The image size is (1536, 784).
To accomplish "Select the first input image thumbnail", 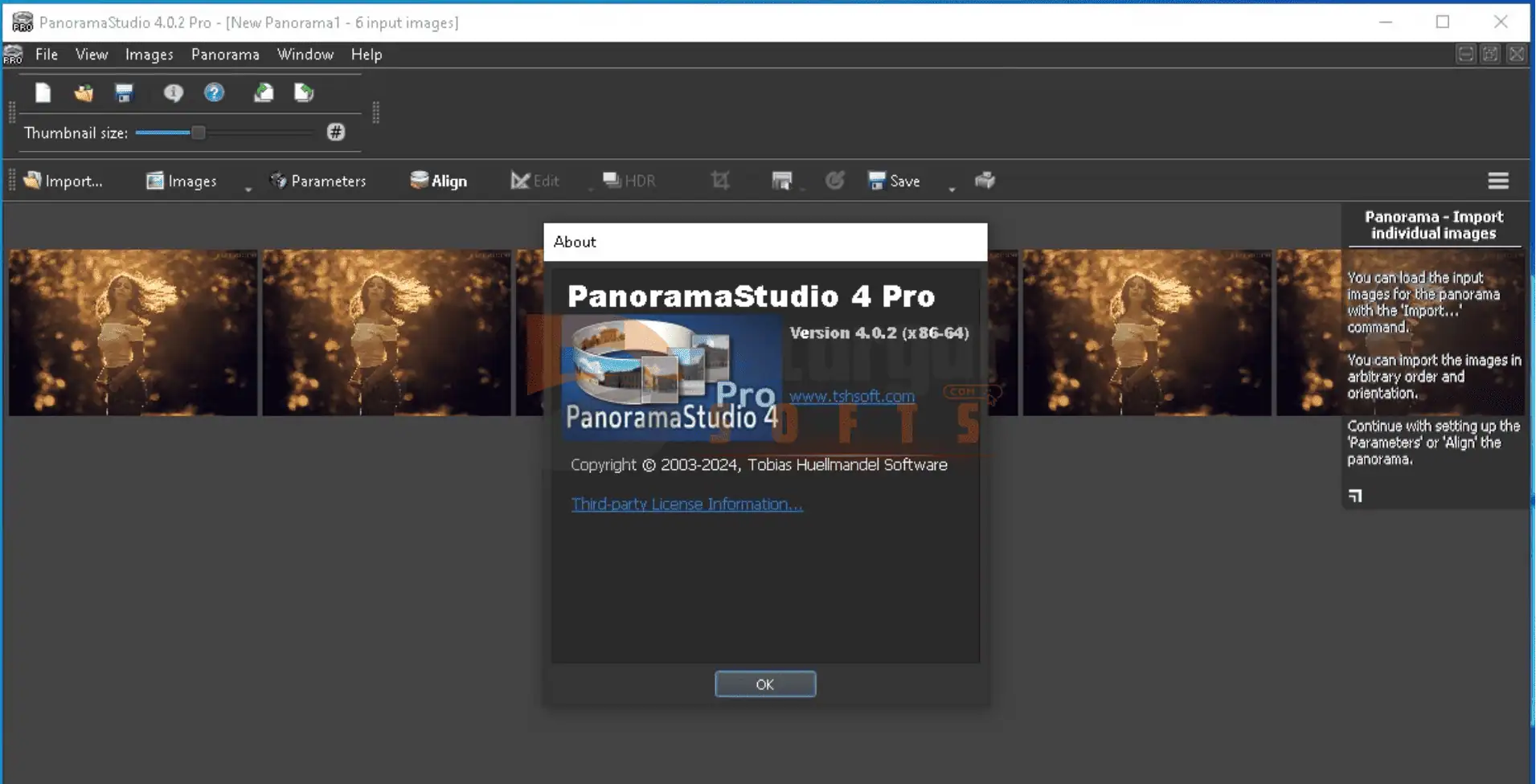I will pyautogui.click(x=133, y=333).
